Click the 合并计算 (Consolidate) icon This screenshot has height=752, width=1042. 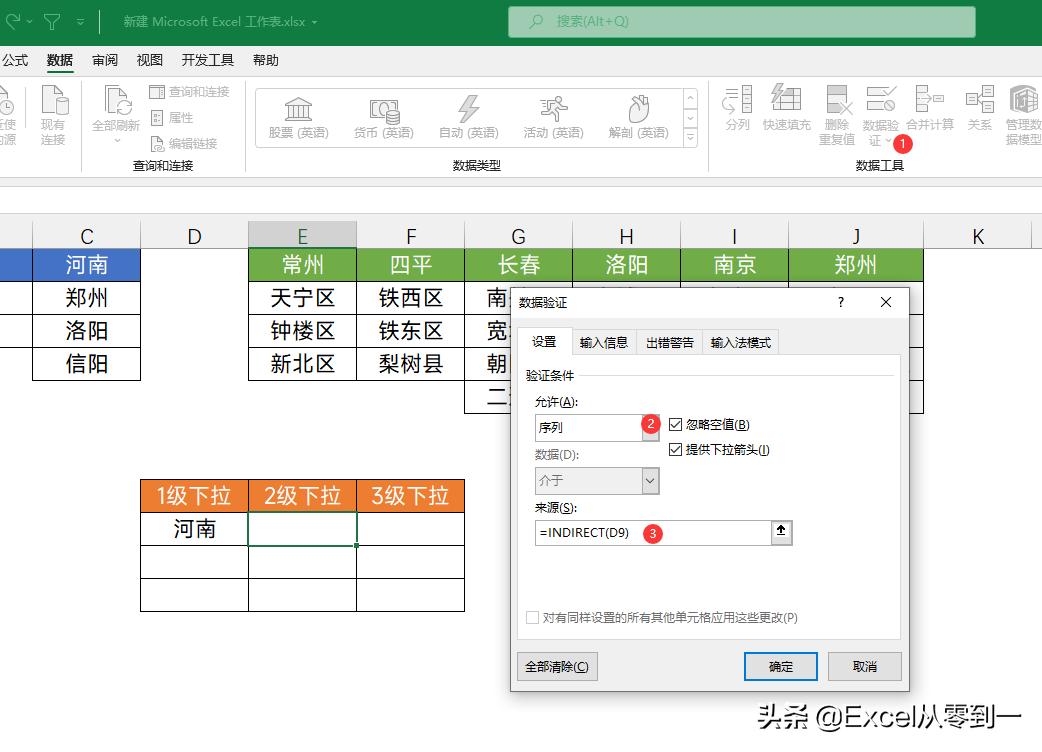(932, 110)
